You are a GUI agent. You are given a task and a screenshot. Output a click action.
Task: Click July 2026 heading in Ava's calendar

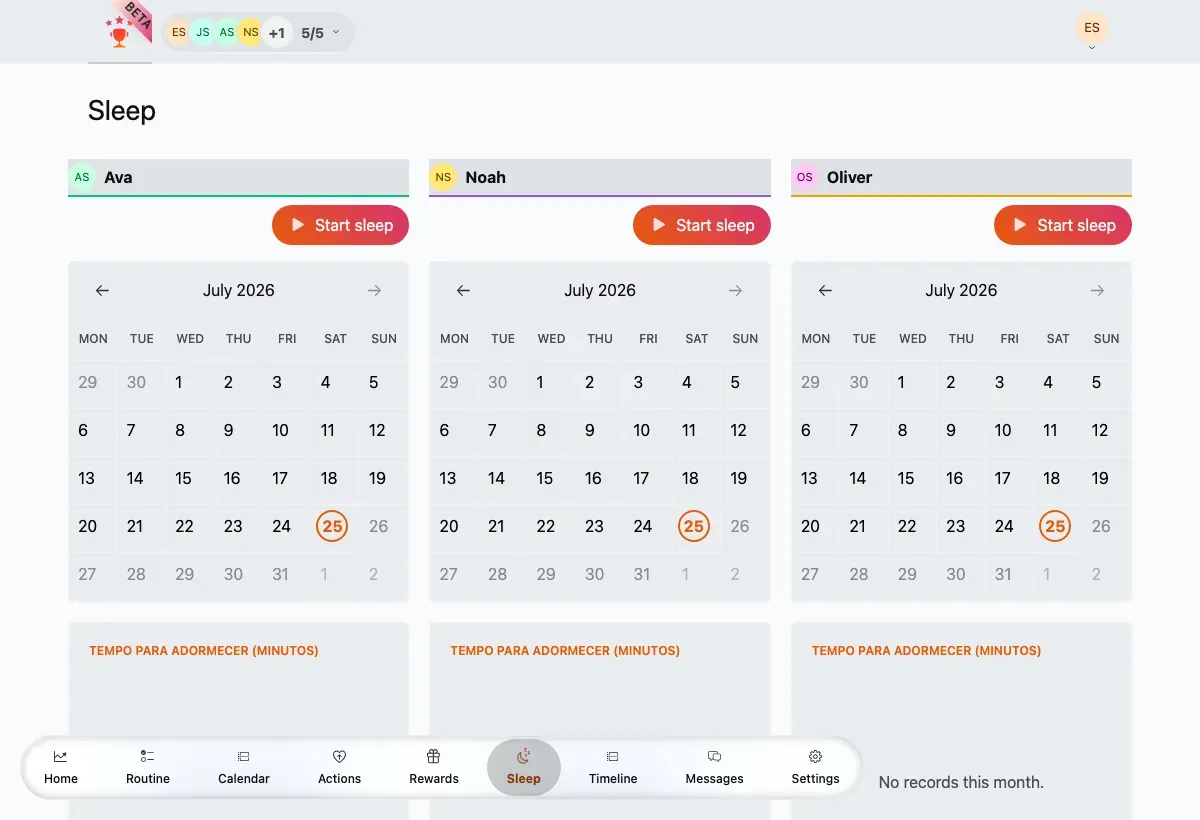coord(238,290)
